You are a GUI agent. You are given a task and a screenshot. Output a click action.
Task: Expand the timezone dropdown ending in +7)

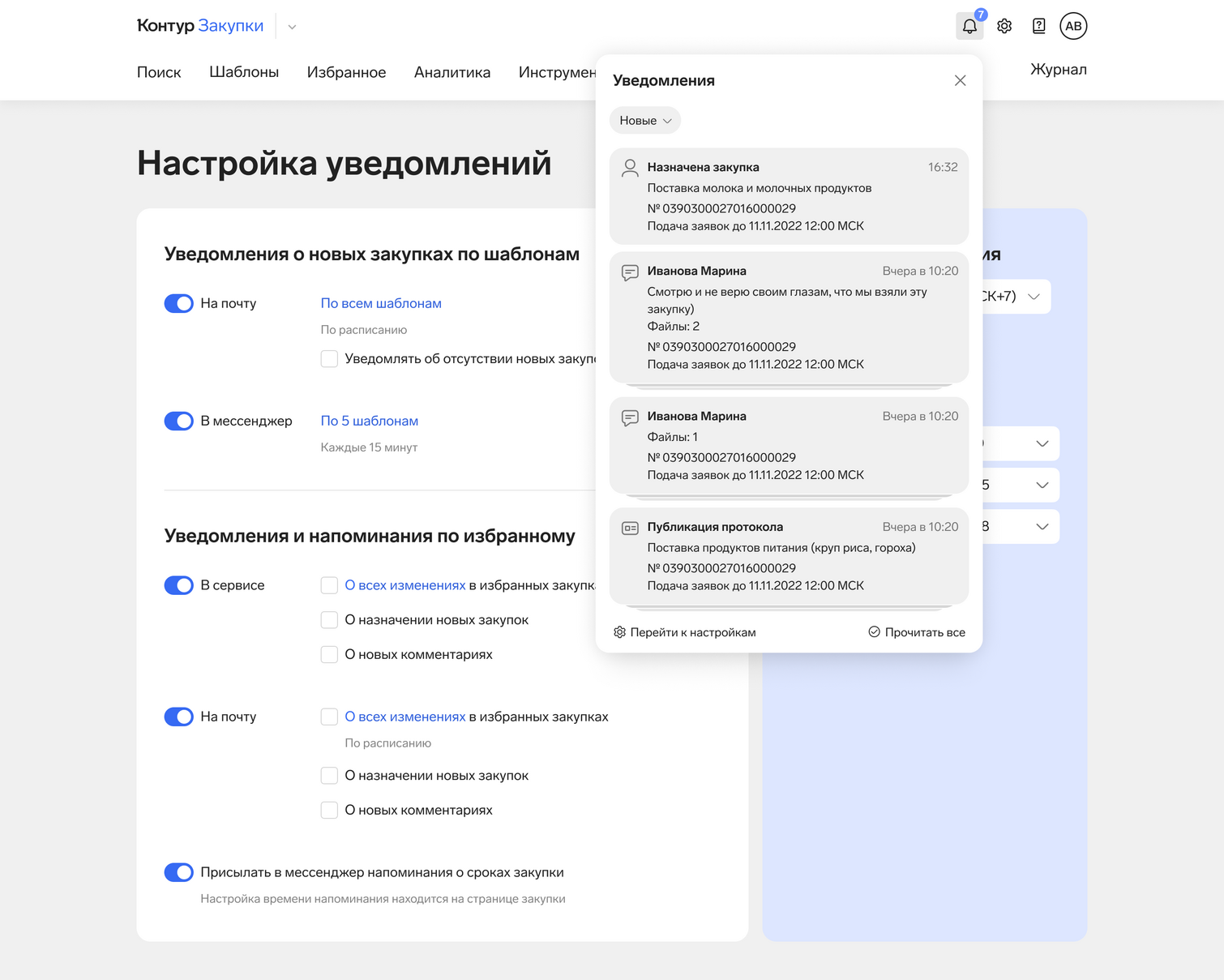1033,297
